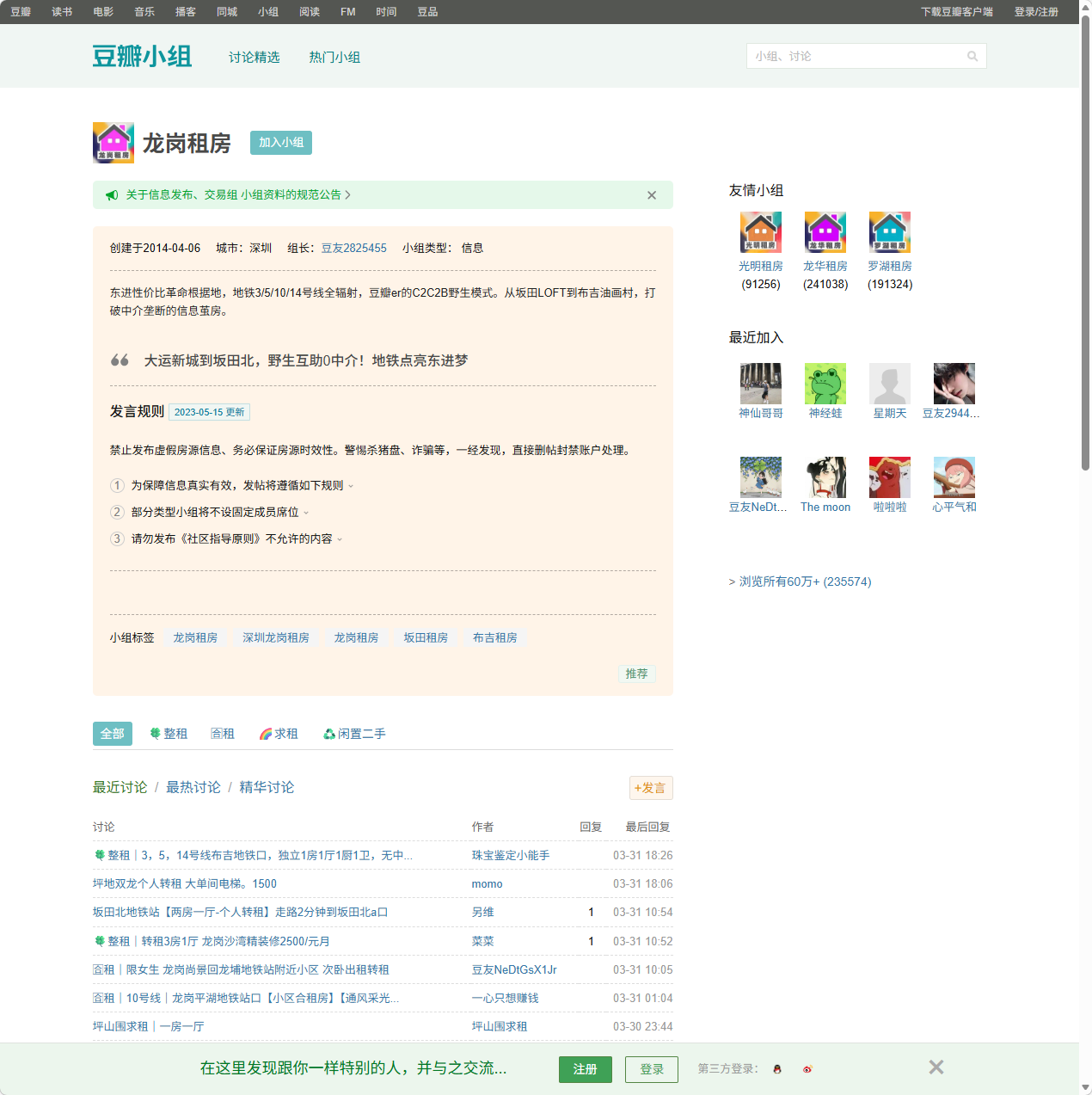
Task: Click the search magnifier icon
Action: pos(972,55)
